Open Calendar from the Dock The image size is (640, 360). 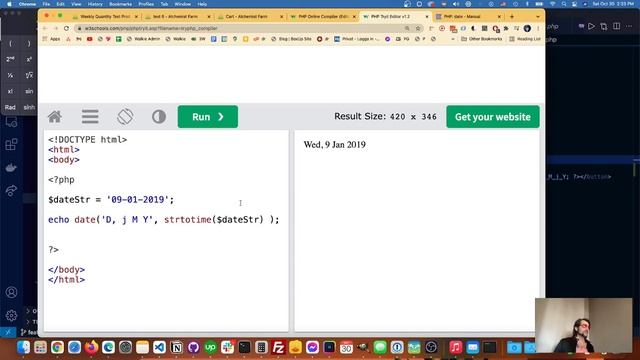[346, 347]
